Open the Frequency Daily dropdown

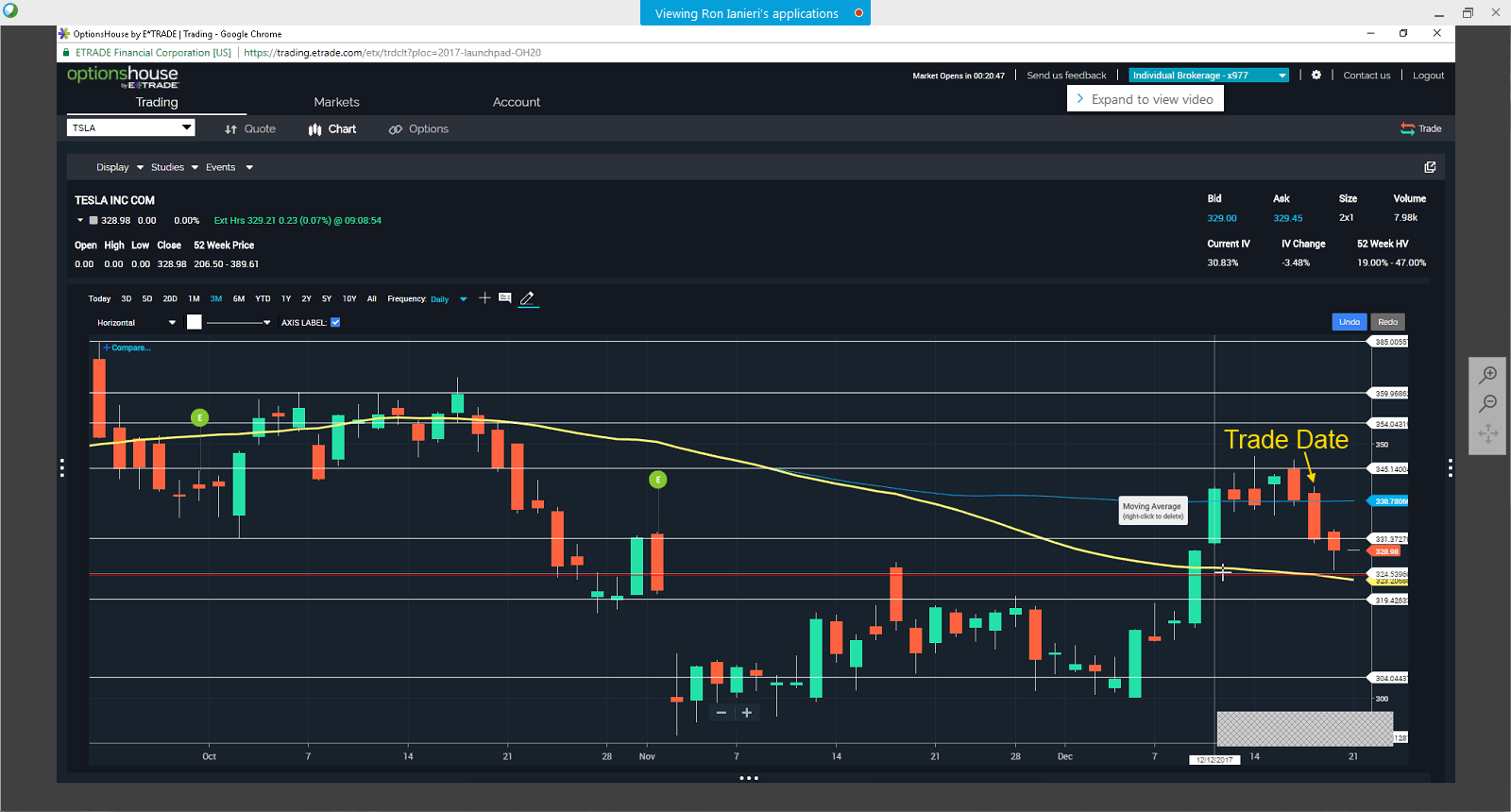point(449,299)
